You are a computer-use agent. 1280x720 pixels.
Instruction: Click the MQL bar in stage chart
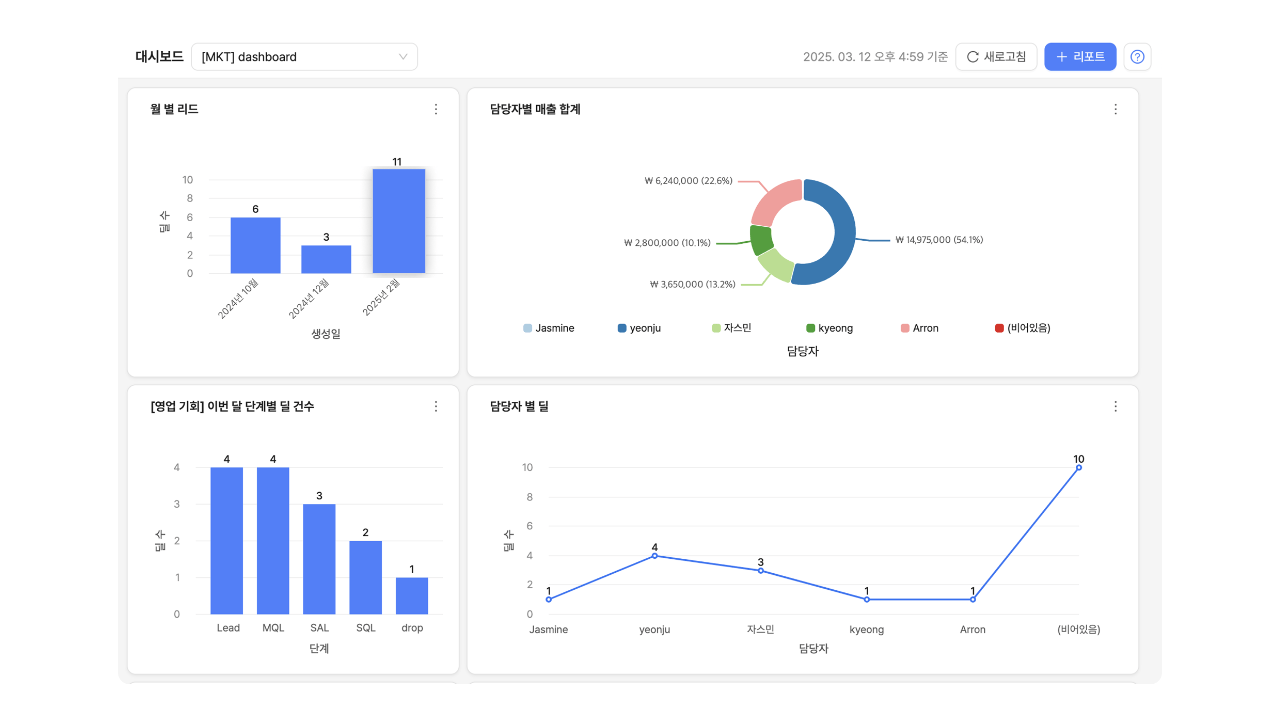coord(273,540)
